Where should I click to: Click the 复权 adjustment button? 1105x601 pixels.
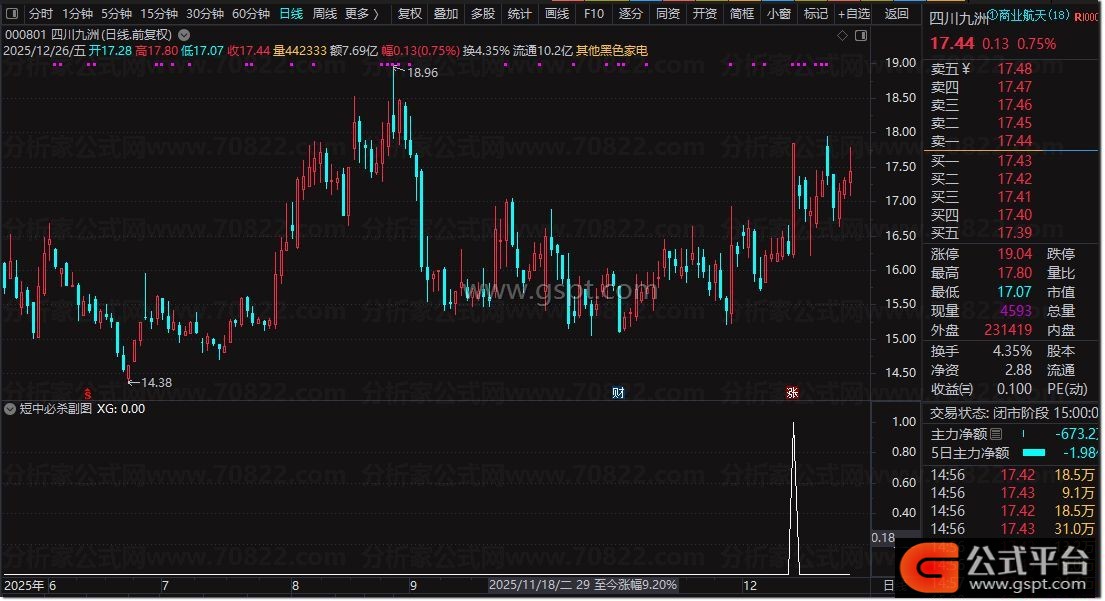pyautogui.click(x=410, y=14)
